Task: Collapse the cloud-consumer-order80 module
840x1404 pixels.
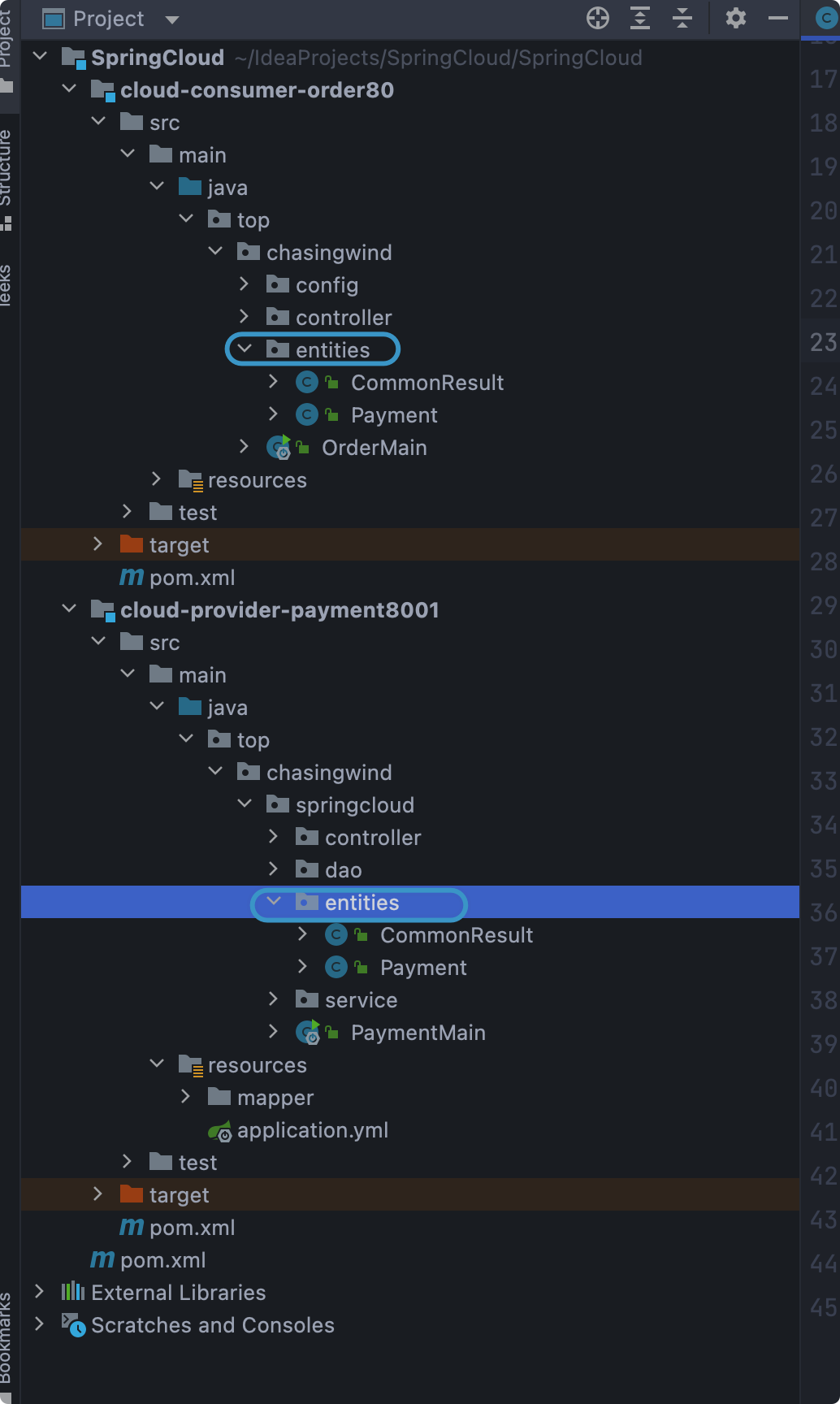Action: pyautogui.click(x=70, y=89)
